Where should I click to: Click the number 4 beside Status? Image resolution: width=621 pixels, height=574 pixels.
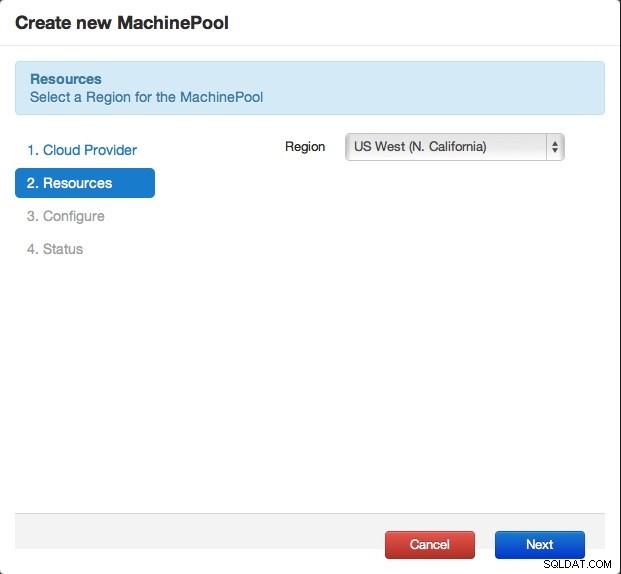(x=32, y=249)
